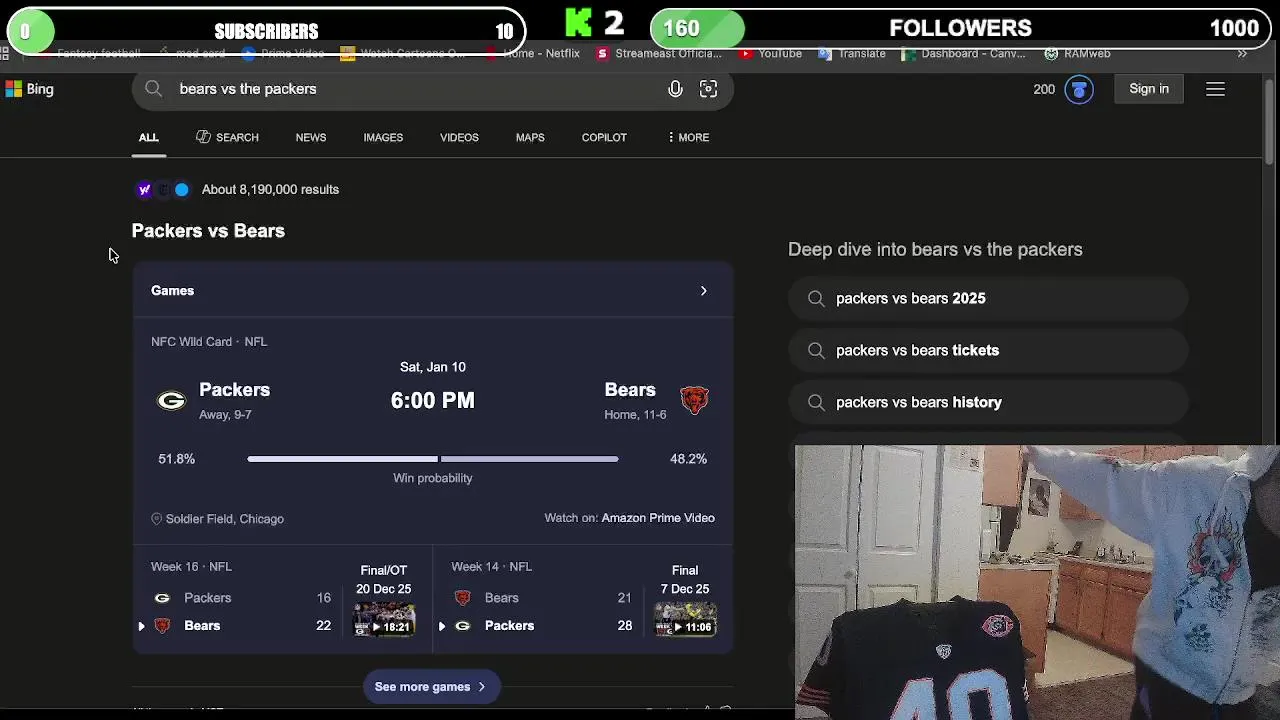Image resolution: width=1280 pixels, height=720 pixels.
Task: Switch to the Images tab
Action: [383, 137]
